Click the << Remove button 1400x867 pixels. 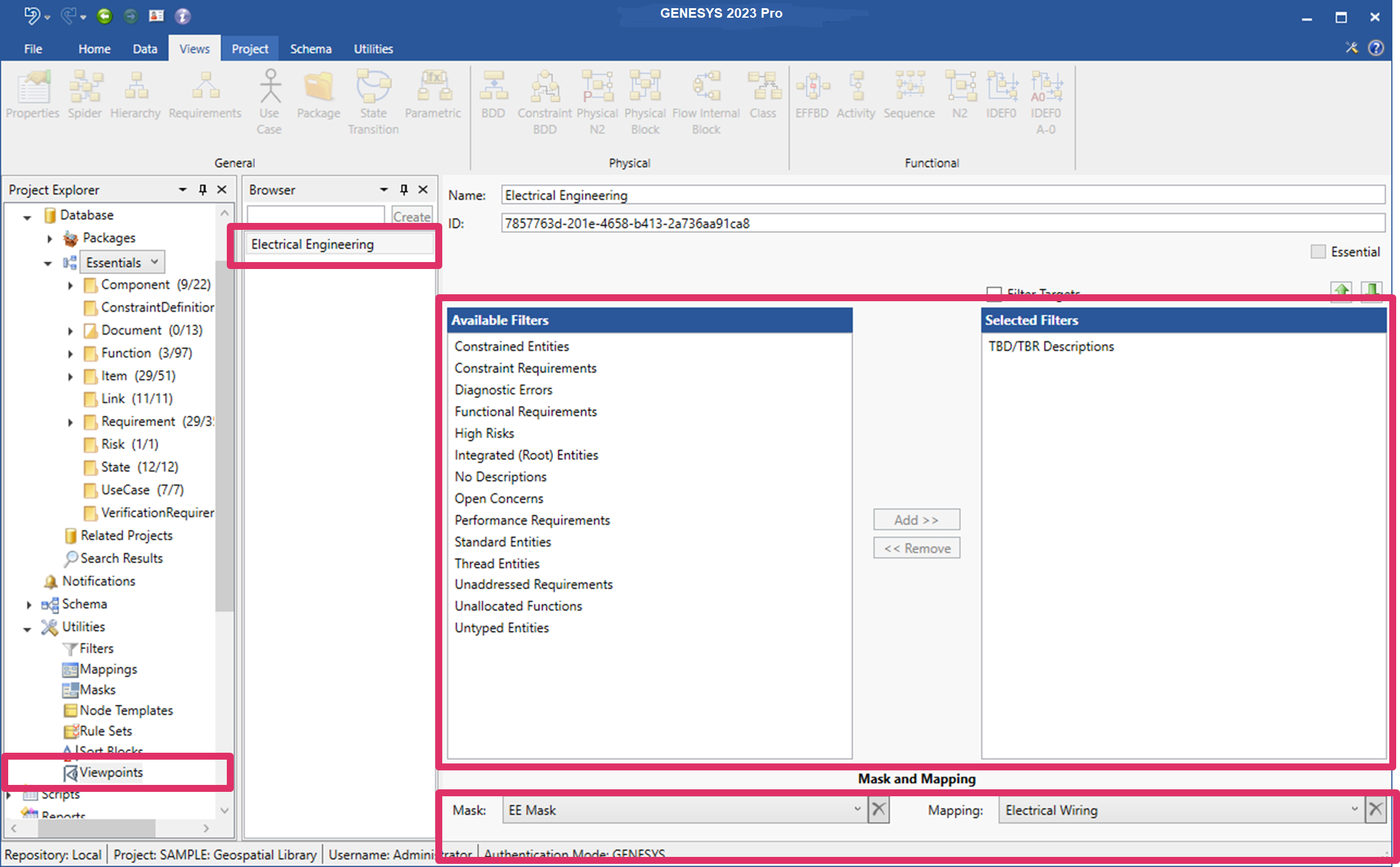916,548
